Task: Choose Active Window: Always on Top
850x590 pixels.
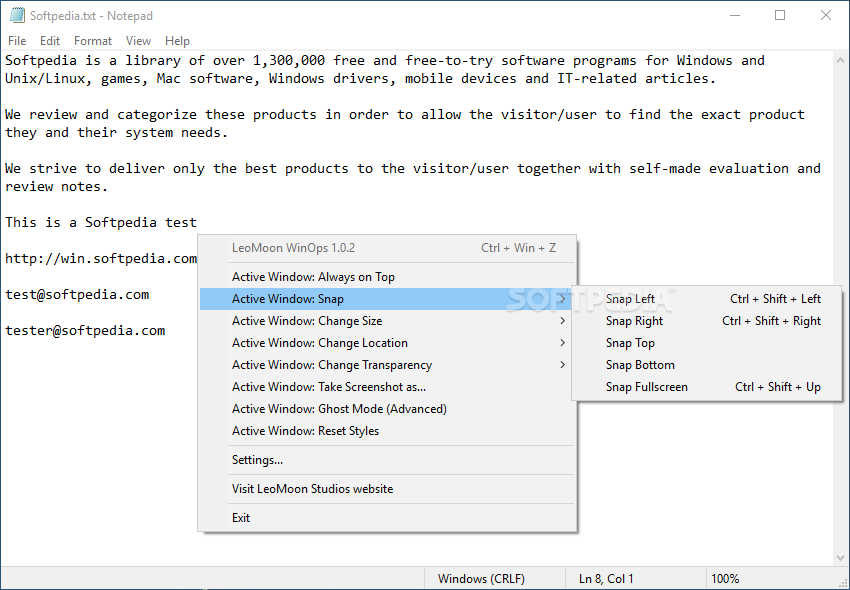Action: coord(387,277)
